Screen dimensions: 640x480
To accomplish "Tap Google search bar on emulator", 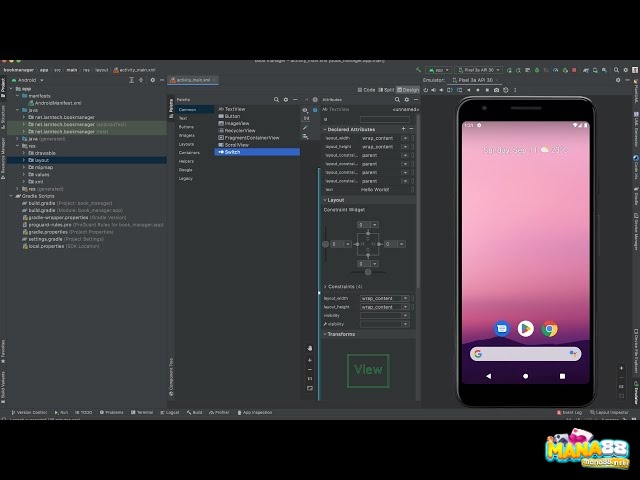I will (x=525, y=354).
